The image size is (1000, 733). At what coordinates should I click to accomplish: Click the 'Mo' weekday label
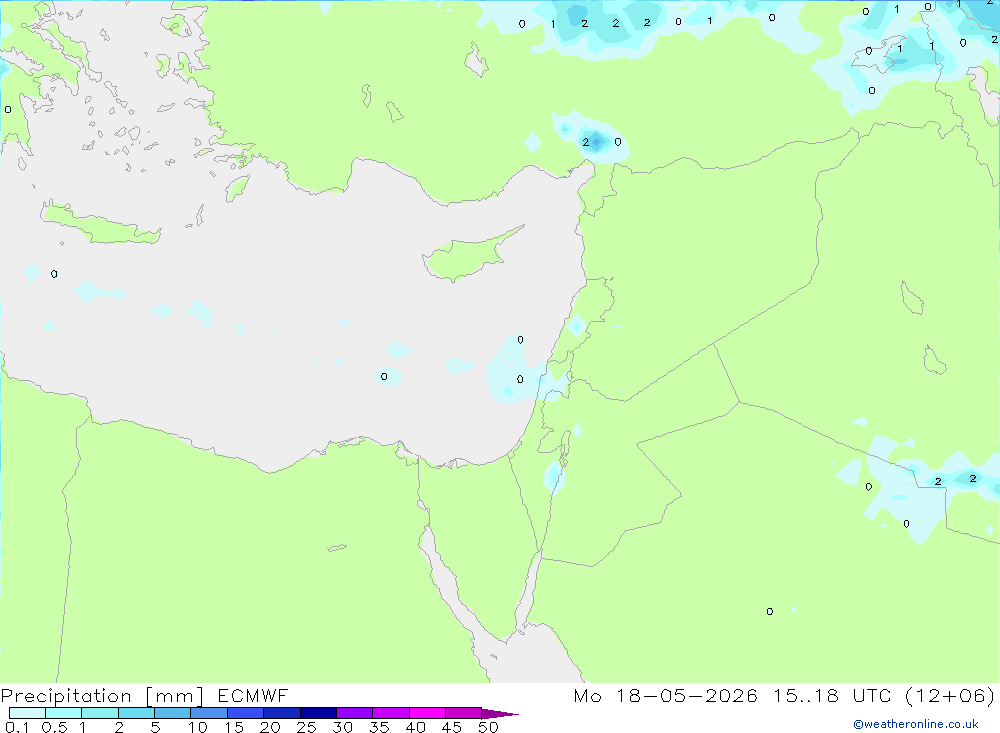coord(587,695)
